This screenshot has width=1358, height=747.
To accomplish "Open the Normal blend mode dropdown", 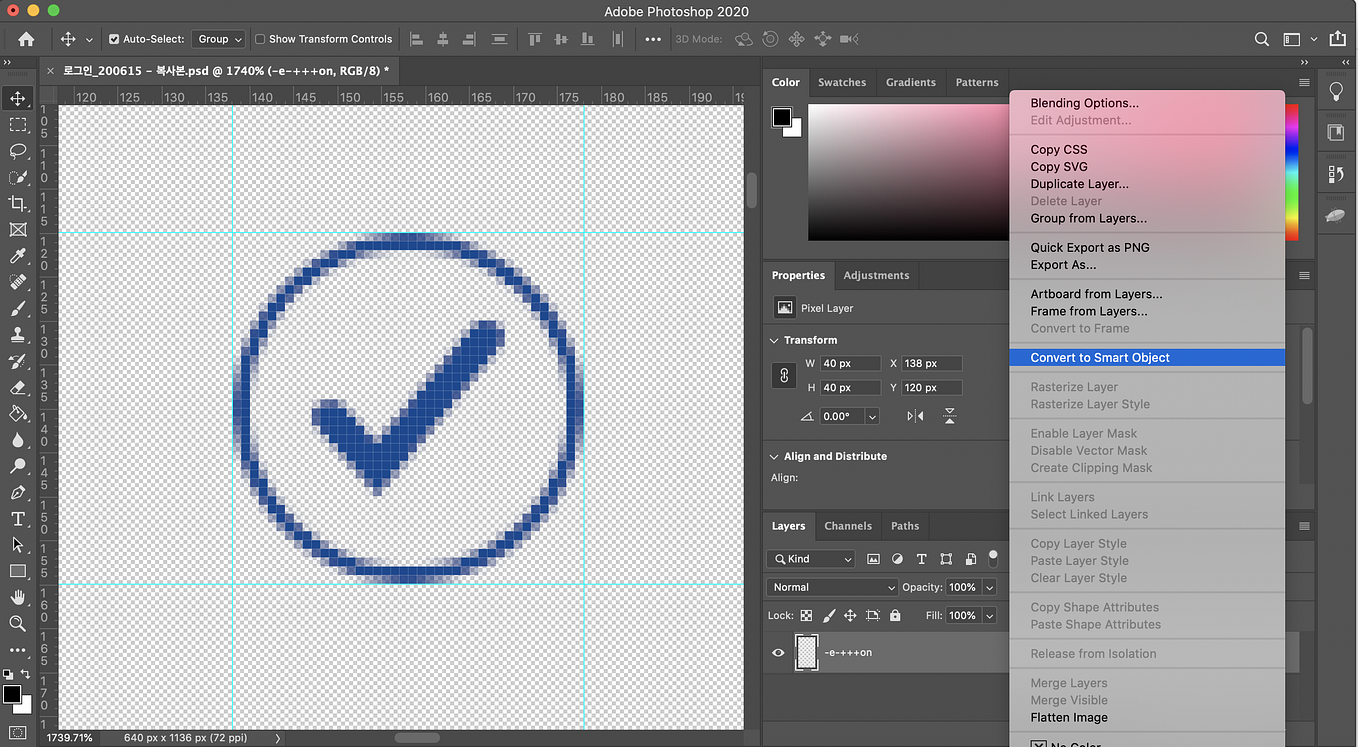I will coord(832,587).
